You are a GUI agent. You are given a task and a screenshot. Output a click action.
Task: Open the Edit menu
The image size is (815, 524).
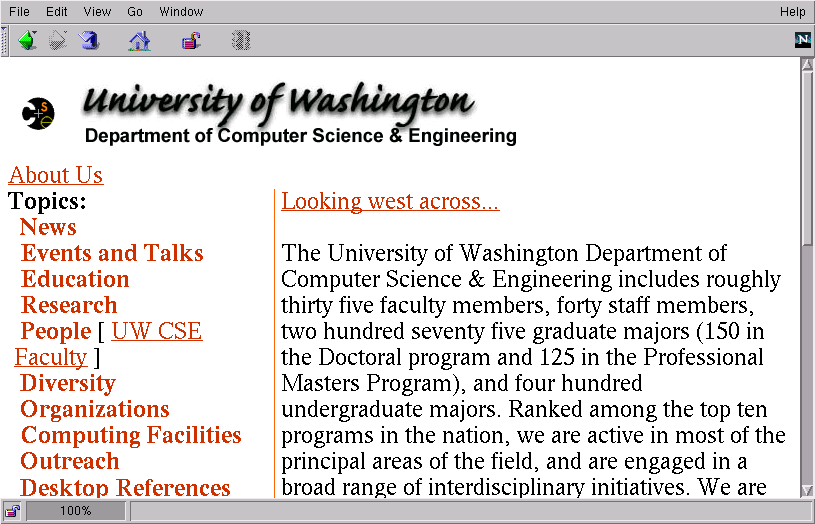click(x=57, y=11)
